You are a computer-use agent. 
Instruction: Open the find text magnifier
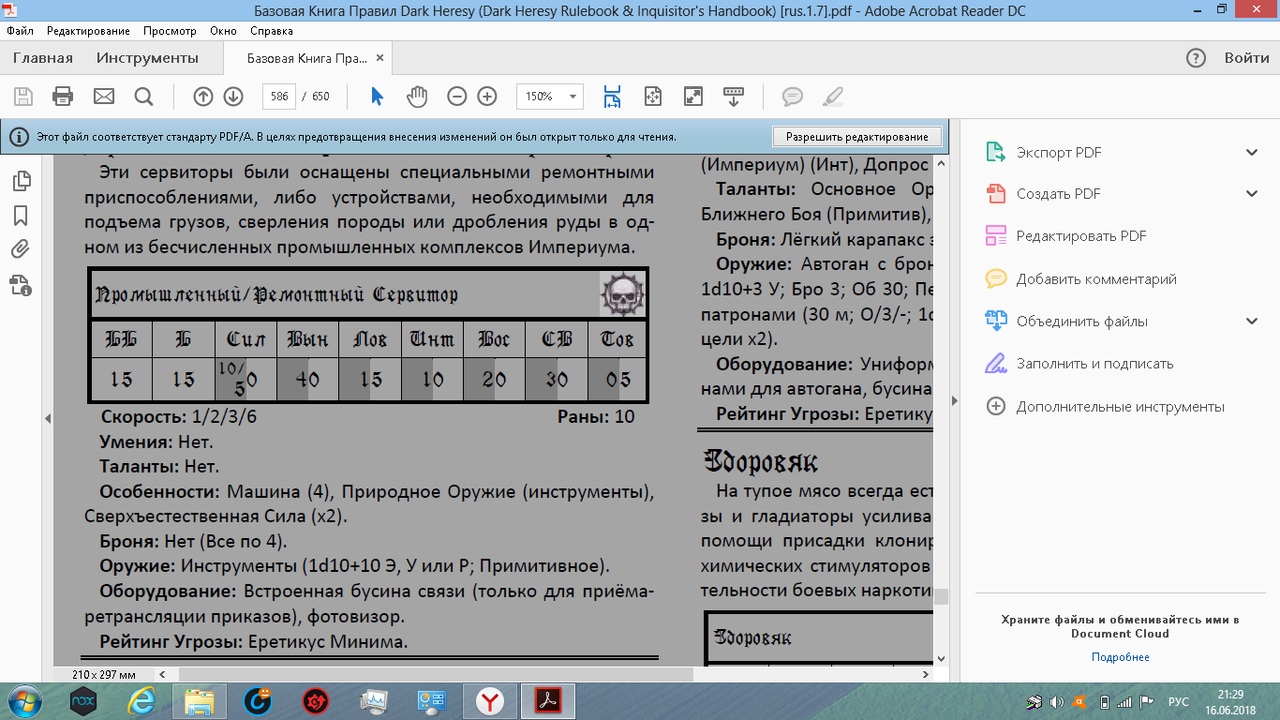143,96
